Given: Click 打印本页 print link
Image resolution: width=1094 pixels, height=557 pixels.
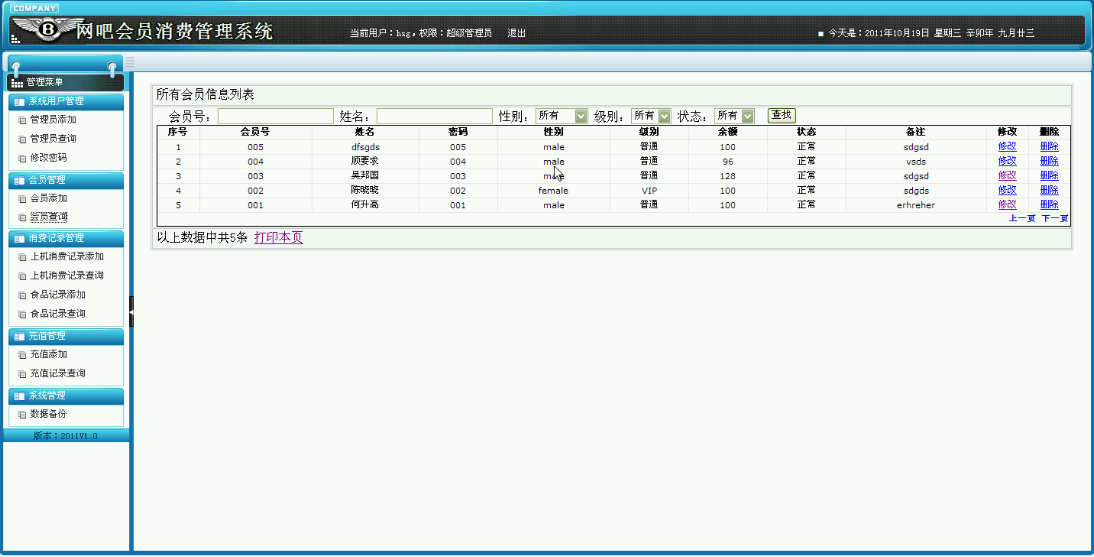Looking at the screenshot, I should [278, 237].
